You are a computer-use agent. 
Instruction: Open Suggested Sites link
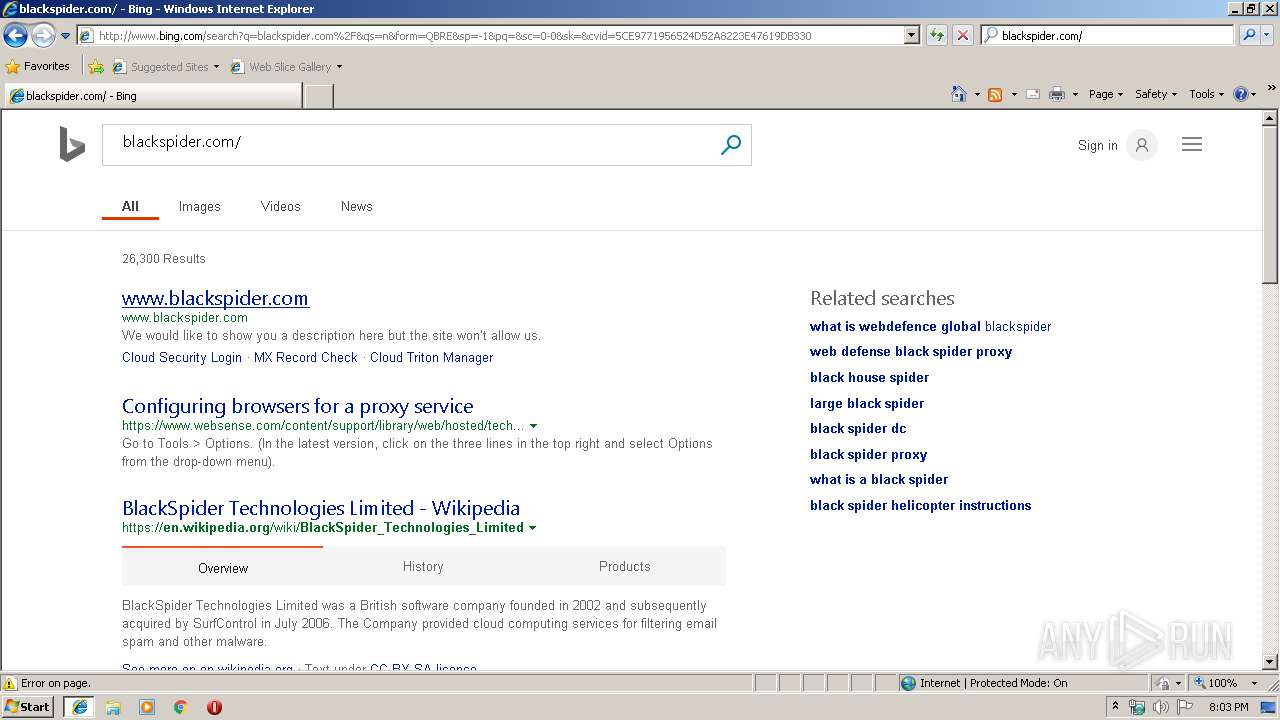(x=165, y=67)
